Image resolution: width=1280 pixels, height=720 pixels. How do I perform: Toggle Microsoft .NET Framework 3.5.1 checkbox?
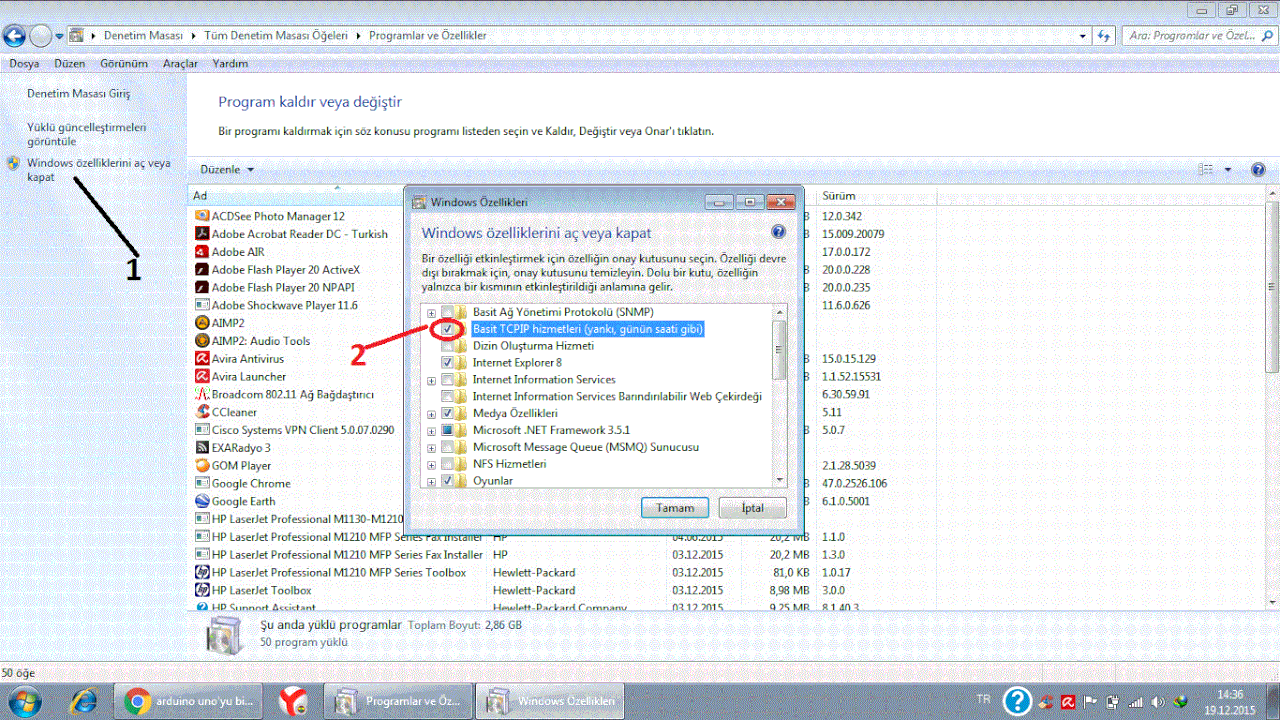click(447, 431)
